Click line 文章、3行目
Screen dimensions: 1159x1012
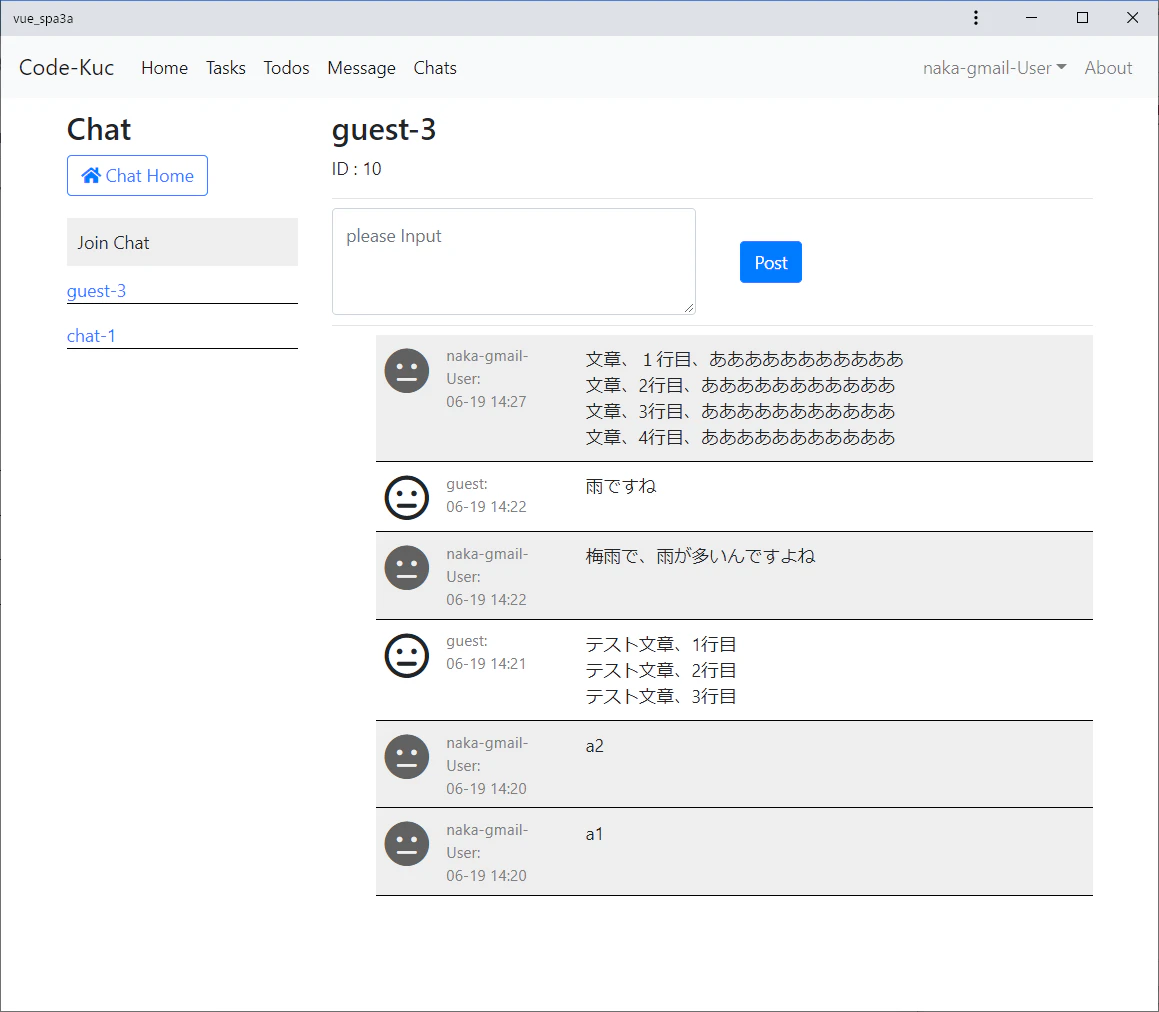click(x=740, y=411)
